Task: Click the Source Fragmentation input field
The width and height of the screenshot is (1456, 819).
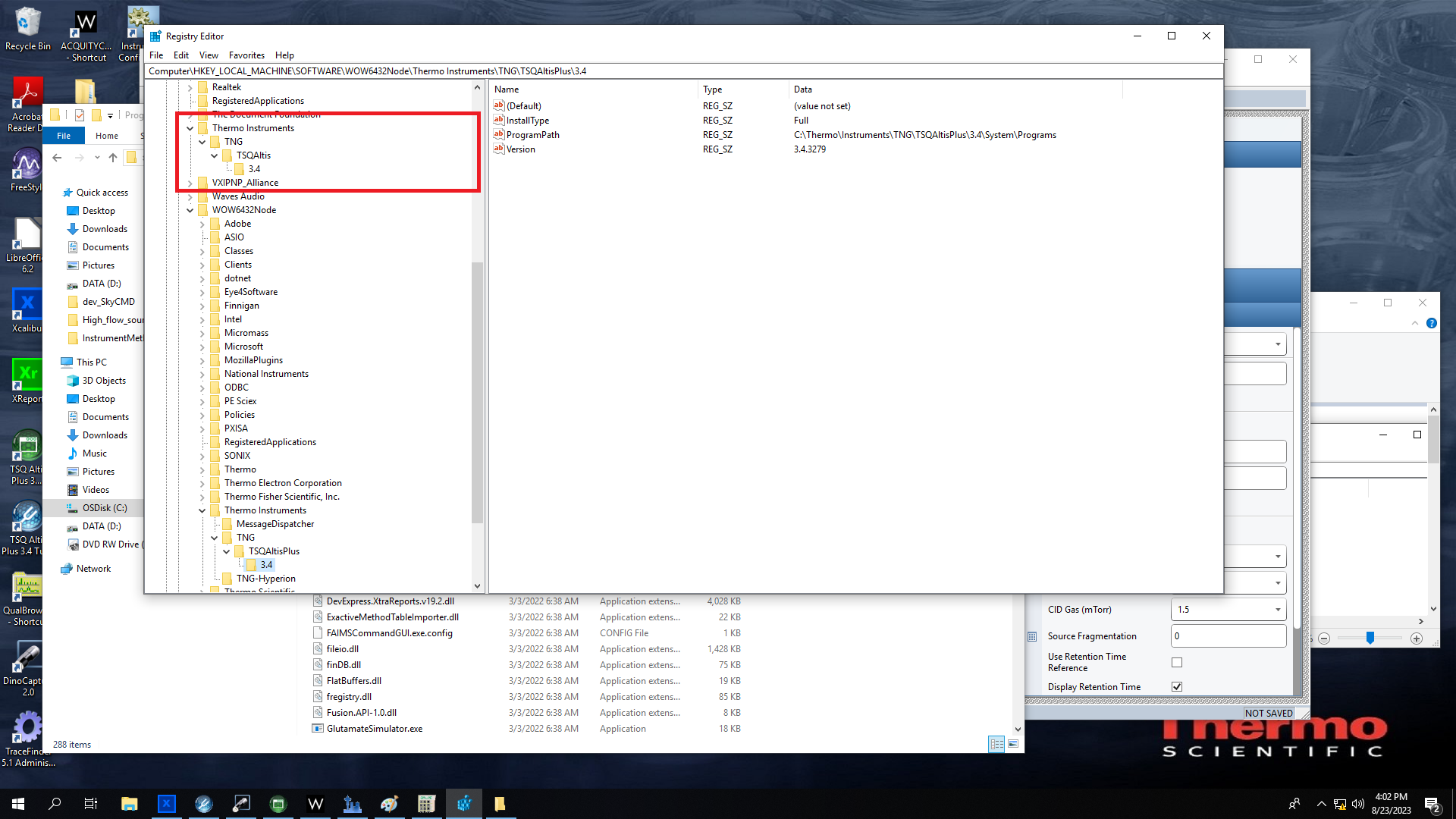Action: click(x=1228, y=636)
